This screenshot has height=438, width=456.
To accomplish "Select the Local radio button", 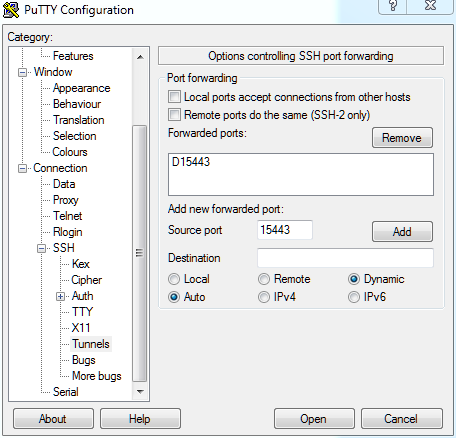I will (x=174, y=279).
